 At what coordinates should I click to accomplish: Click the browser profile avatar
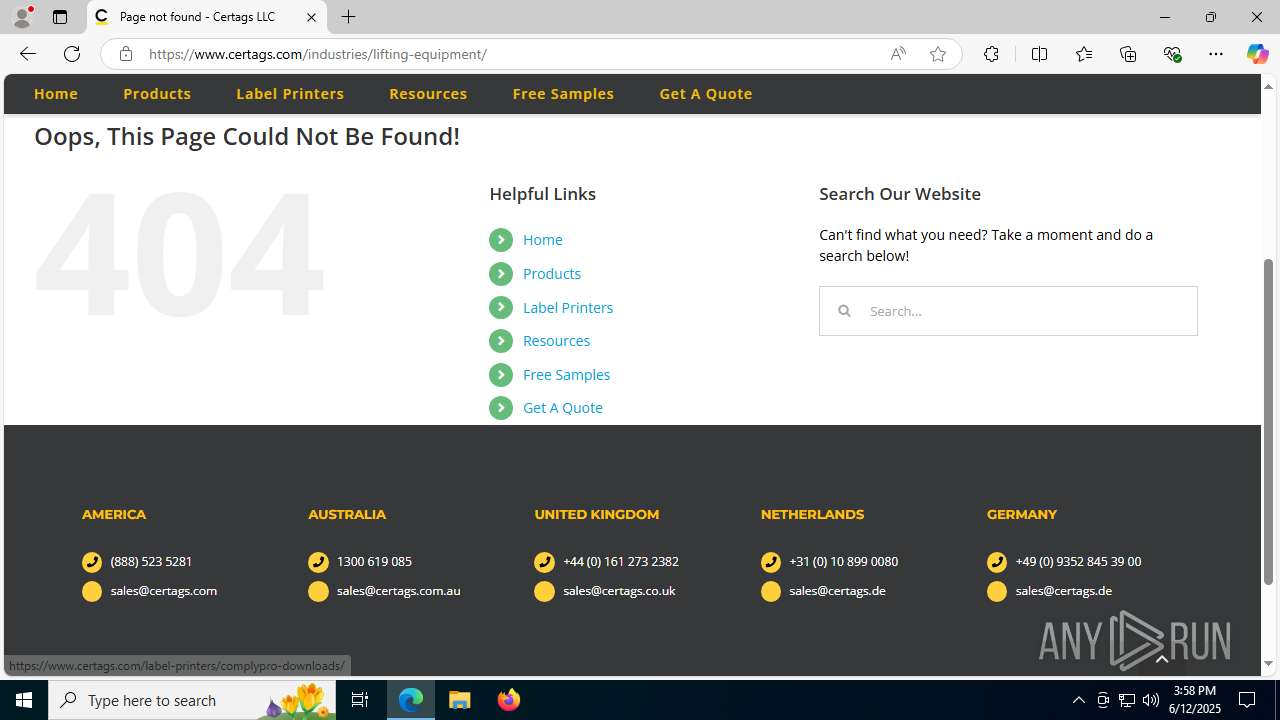22,17
